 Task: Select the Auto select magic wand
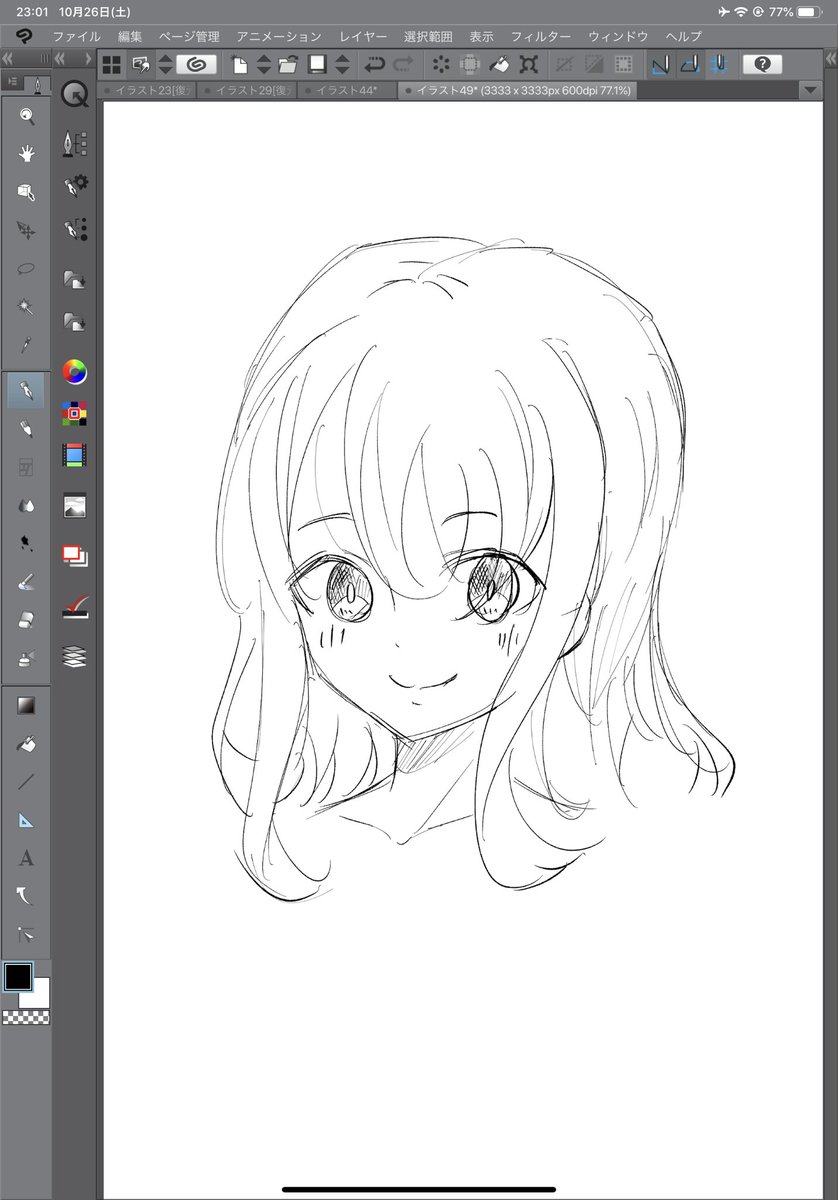(26, 308)
